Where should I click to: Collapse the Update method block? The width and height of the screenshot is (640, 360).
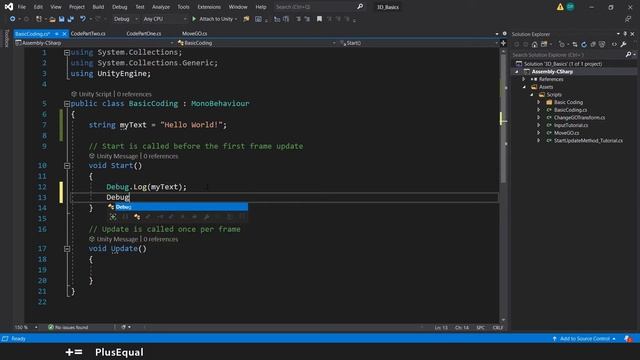[67, 249]
